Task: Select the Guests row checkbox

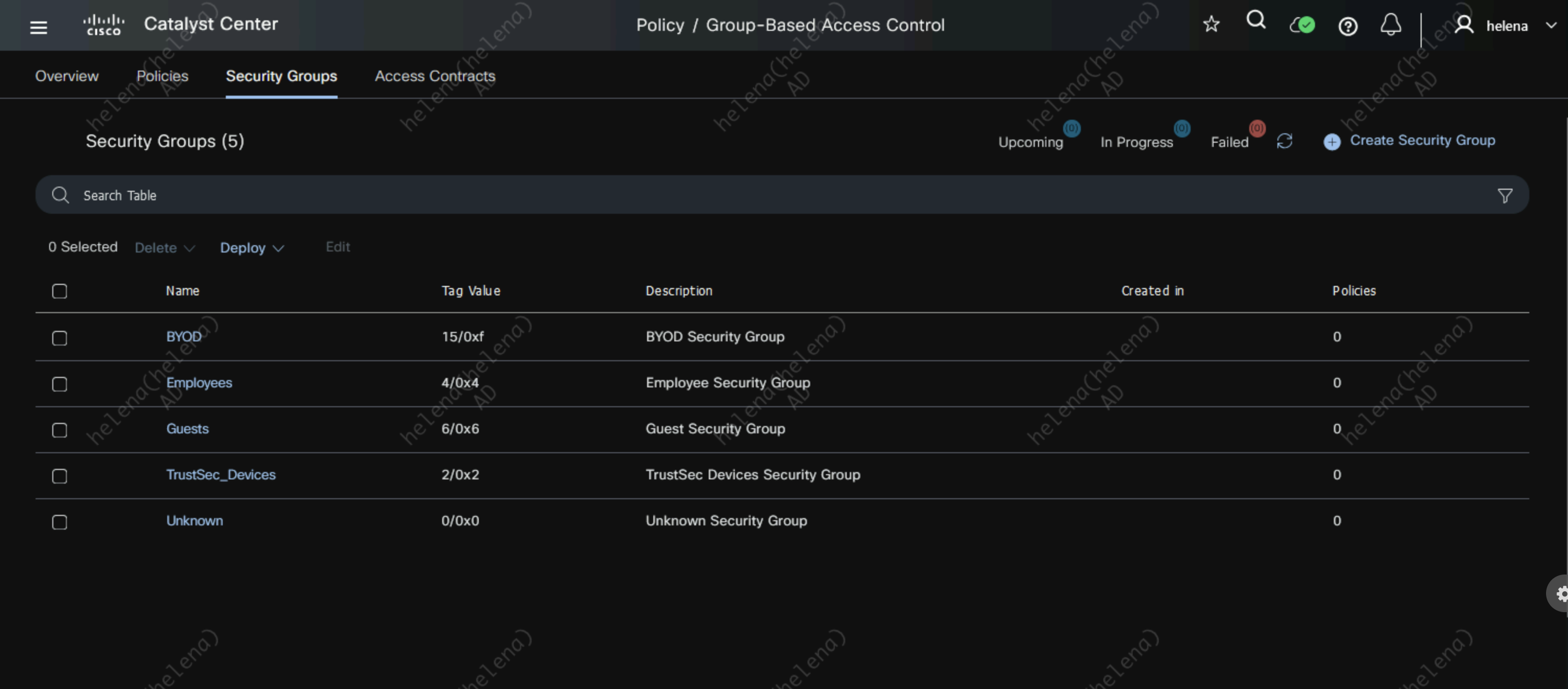Action: click(60, 430)
